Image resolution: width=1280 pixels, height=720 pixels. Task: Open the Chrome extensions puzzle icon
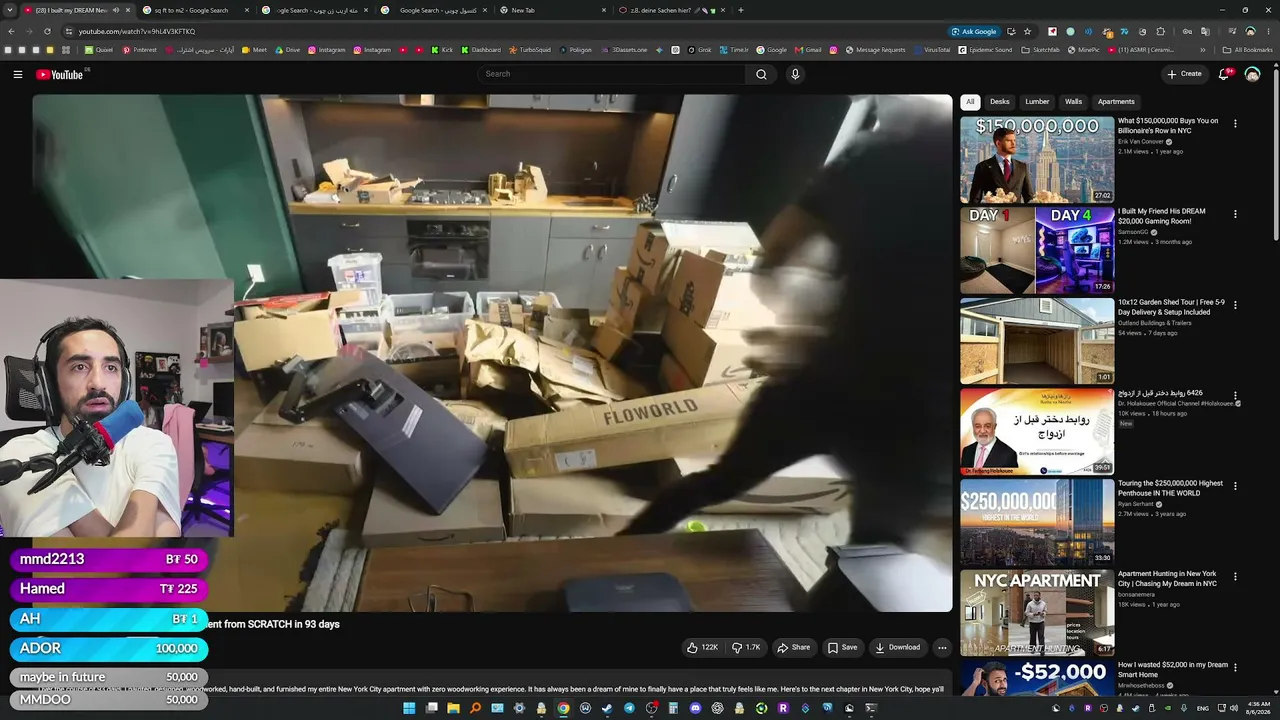click(1161, 31)
